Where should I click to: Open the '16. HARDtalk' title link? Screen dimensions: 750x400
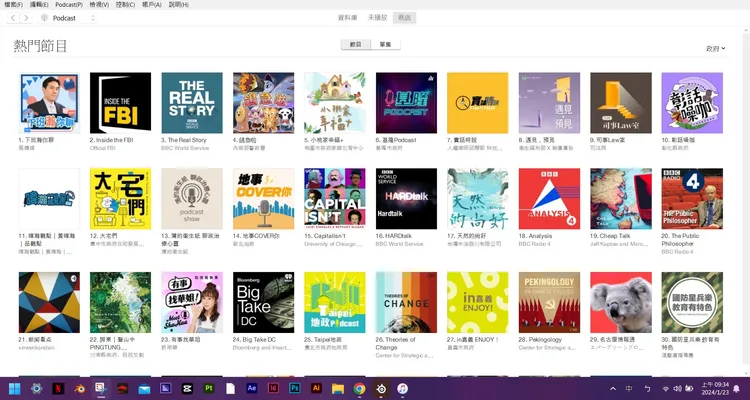(394, 236)
